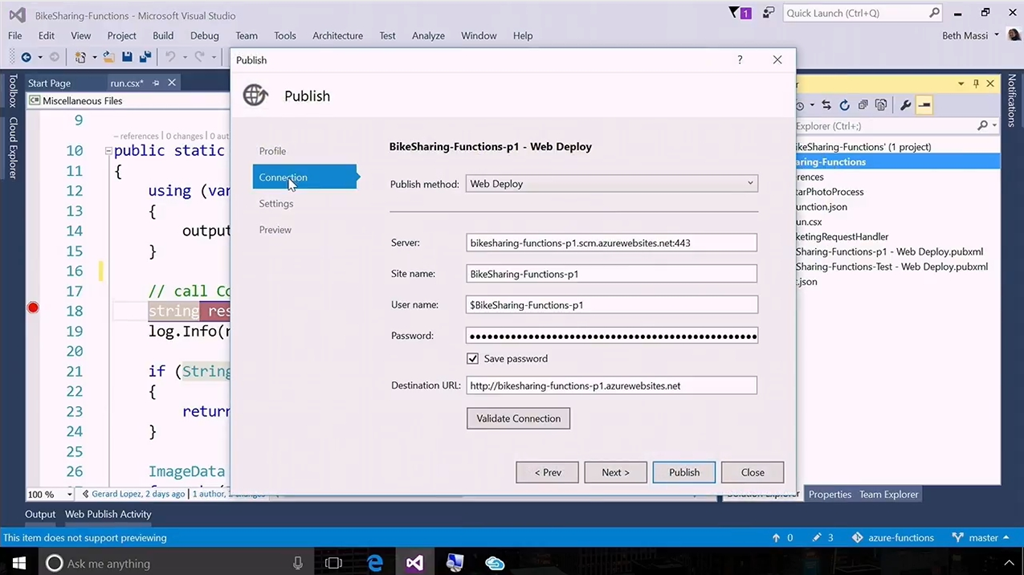Screen dimensions: 1024x575
Task: Click the Validate Connection button
Action: [518, 418]
